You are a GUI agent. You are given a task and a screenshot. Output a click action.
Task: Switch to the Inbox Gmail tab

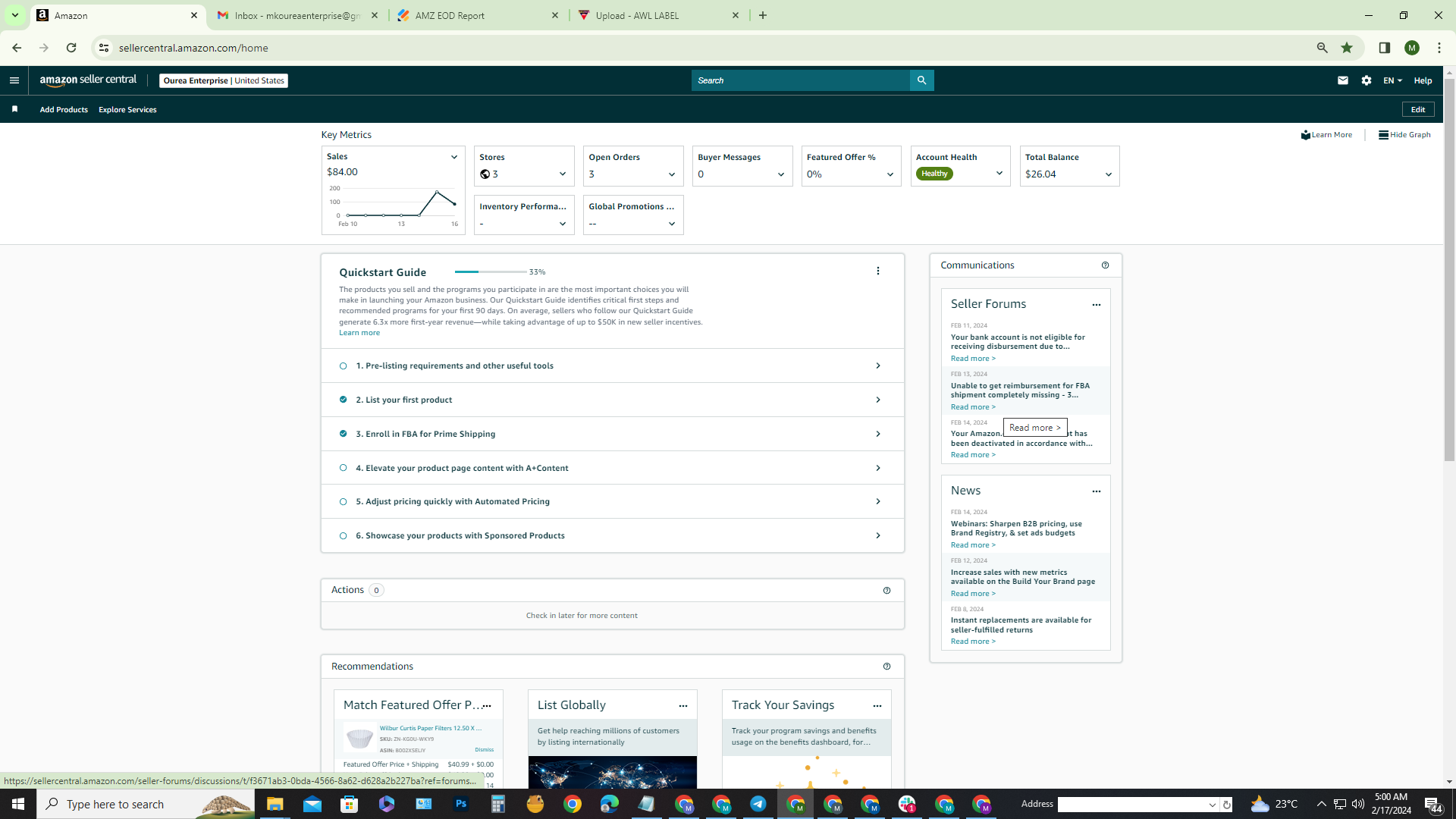[x=297, y=15]
